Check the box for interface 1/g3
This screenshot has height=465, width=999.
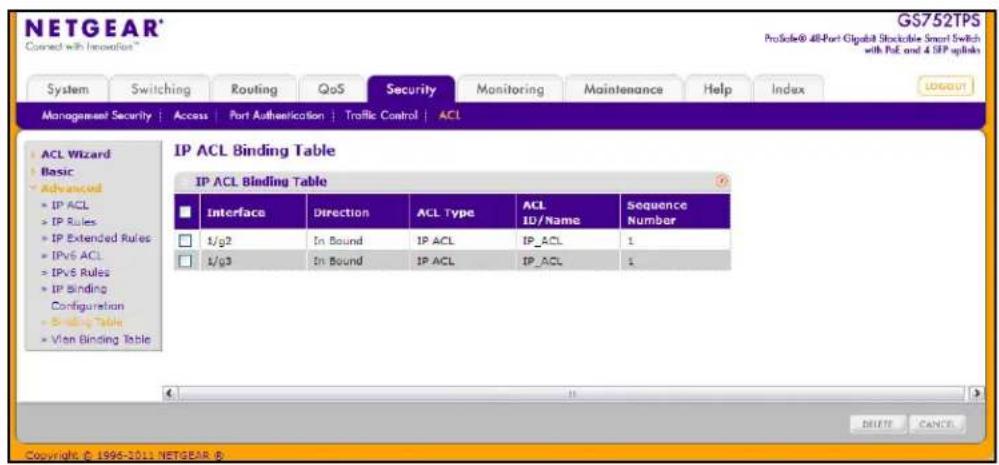[x=185, y=261]
